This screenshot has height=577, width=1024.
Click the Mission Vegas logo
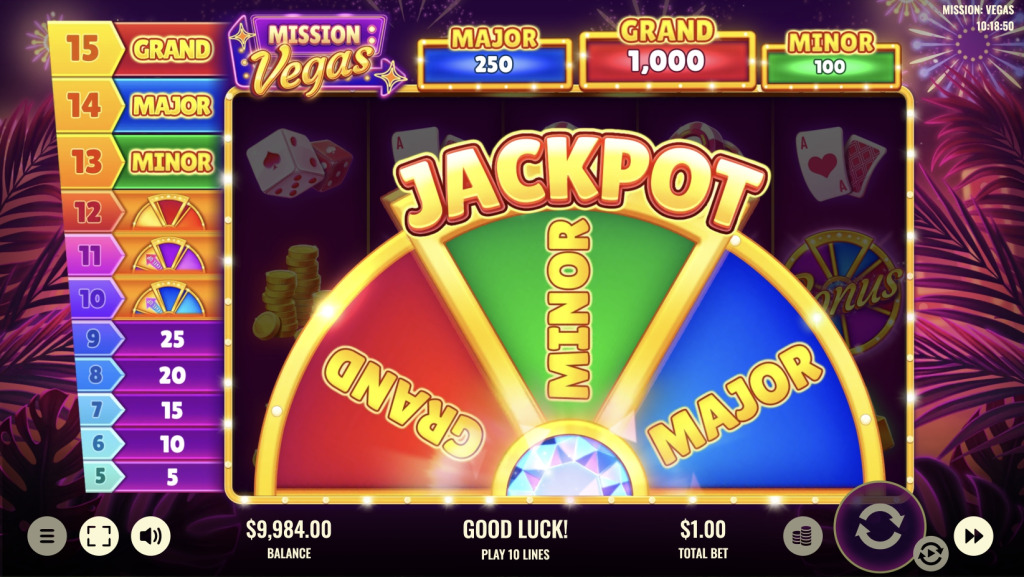316,54
